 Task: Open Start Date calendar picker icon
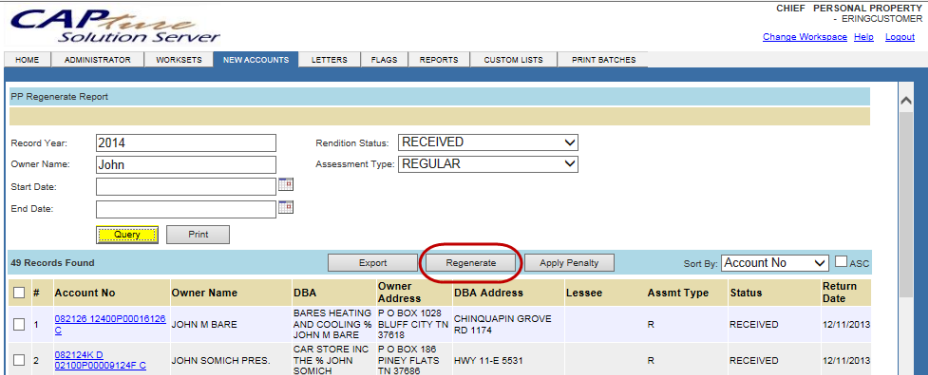[286, 185]
